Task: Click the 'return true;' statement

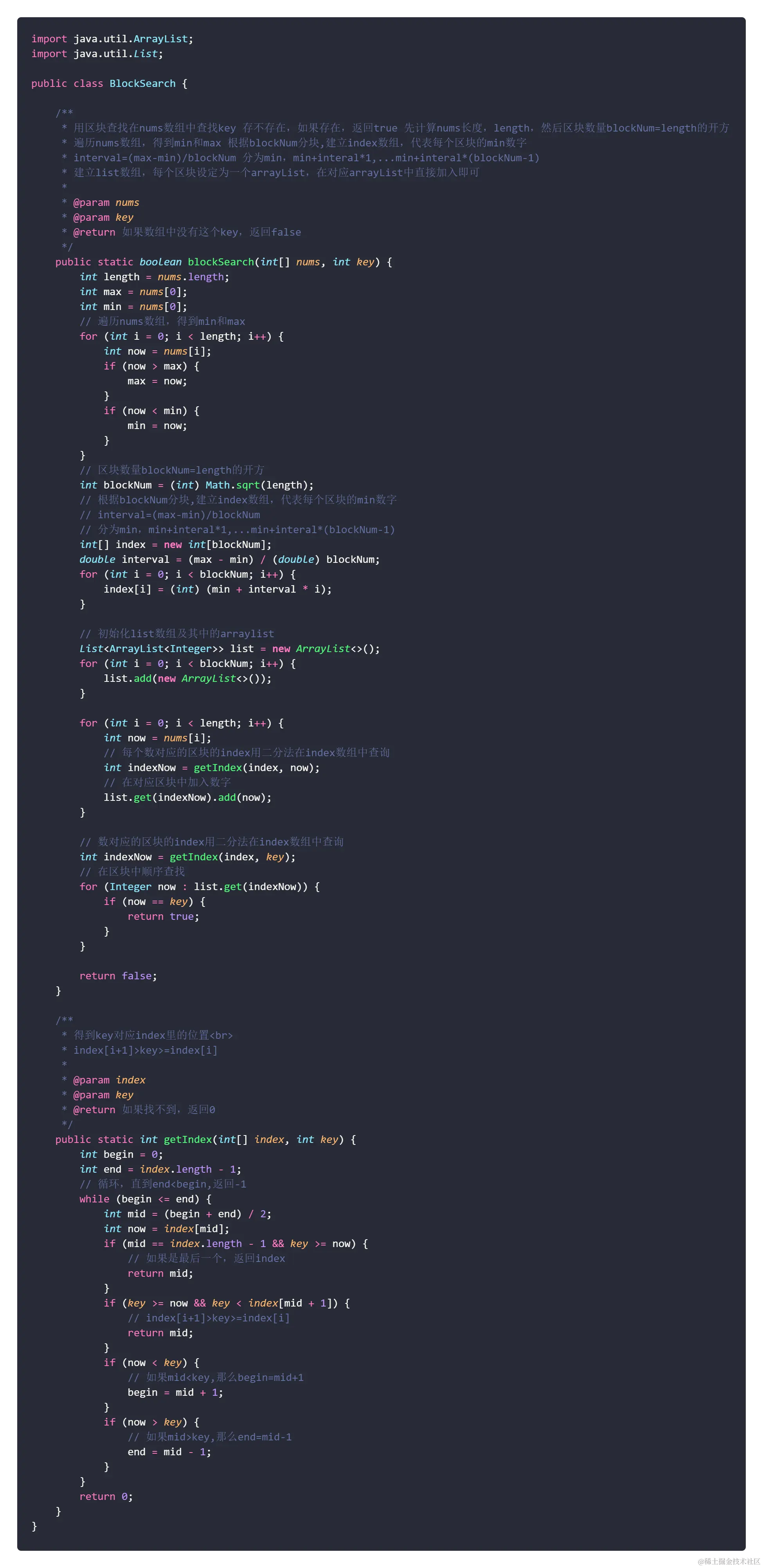Action: pyautogui.click(x=163, y=916)
